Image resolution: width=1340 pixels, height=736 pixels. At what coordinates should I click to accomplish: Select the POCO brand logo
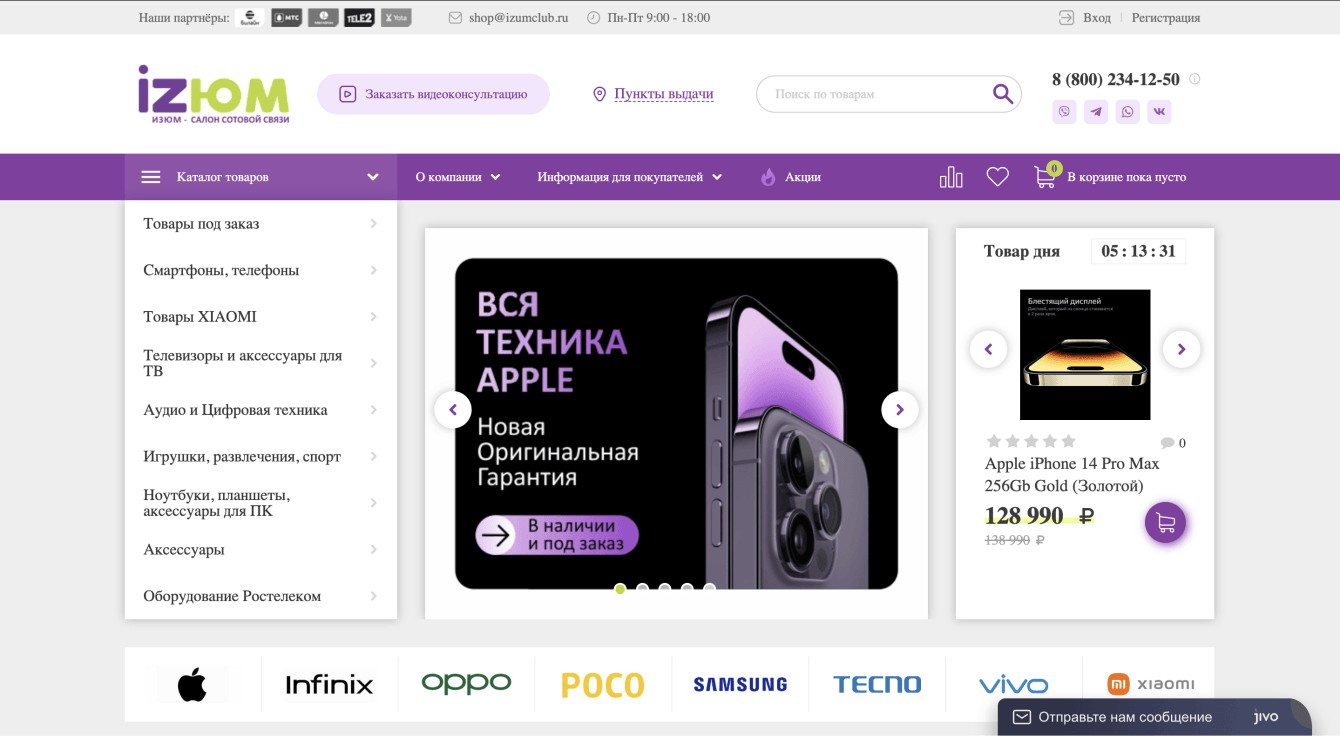(x=603, y=685)
